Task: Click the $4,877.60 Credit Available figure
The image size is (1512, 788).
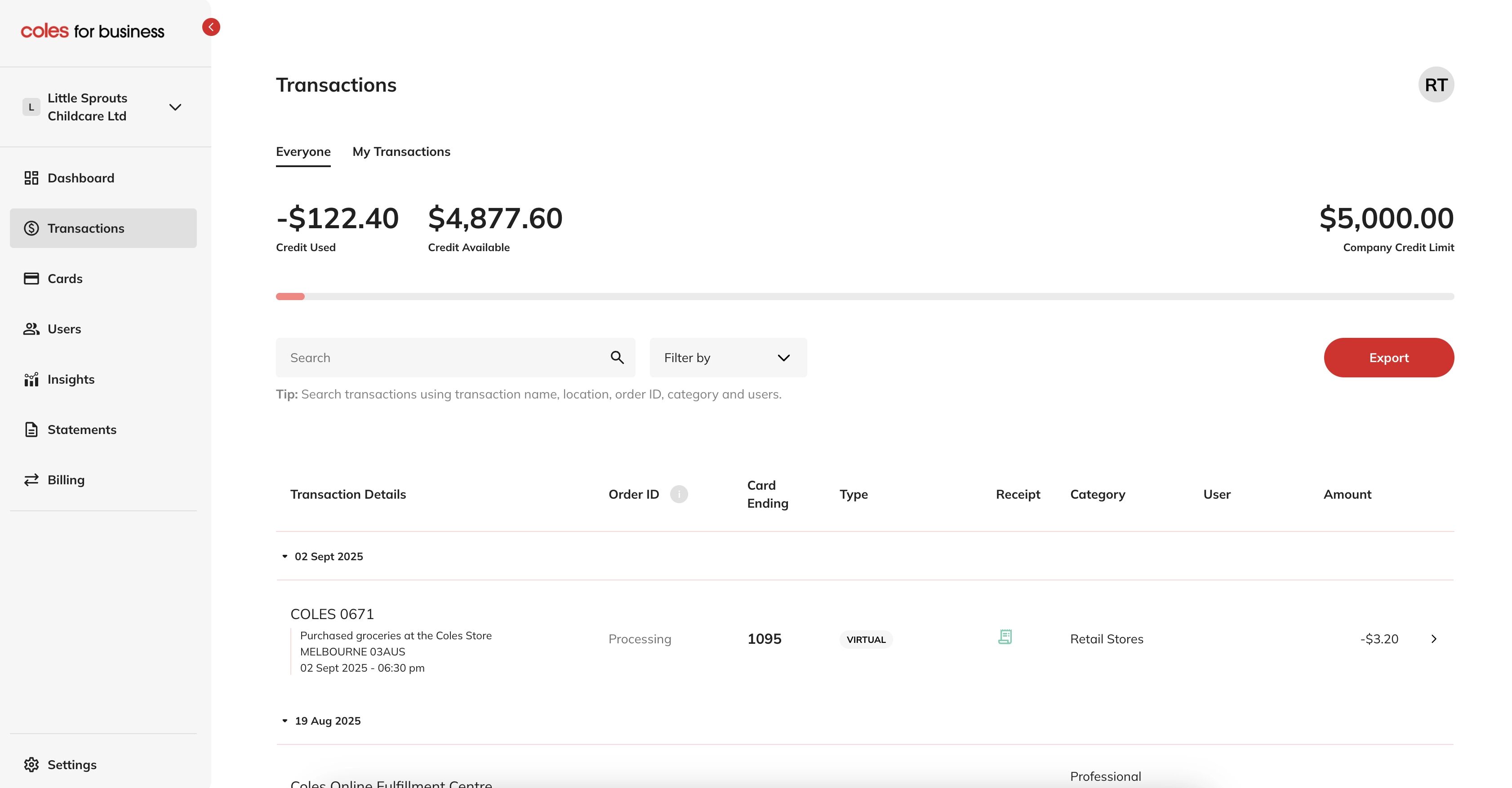Action: pyautogui.click(x=495, y=218)
